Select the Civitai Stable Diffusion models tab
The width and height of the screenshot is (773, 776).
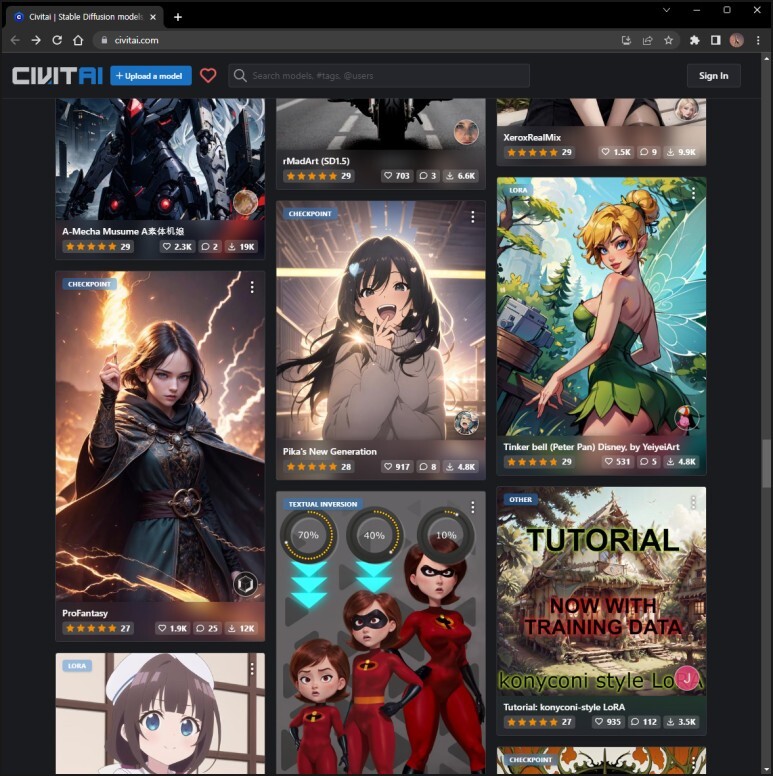point(84,17)
